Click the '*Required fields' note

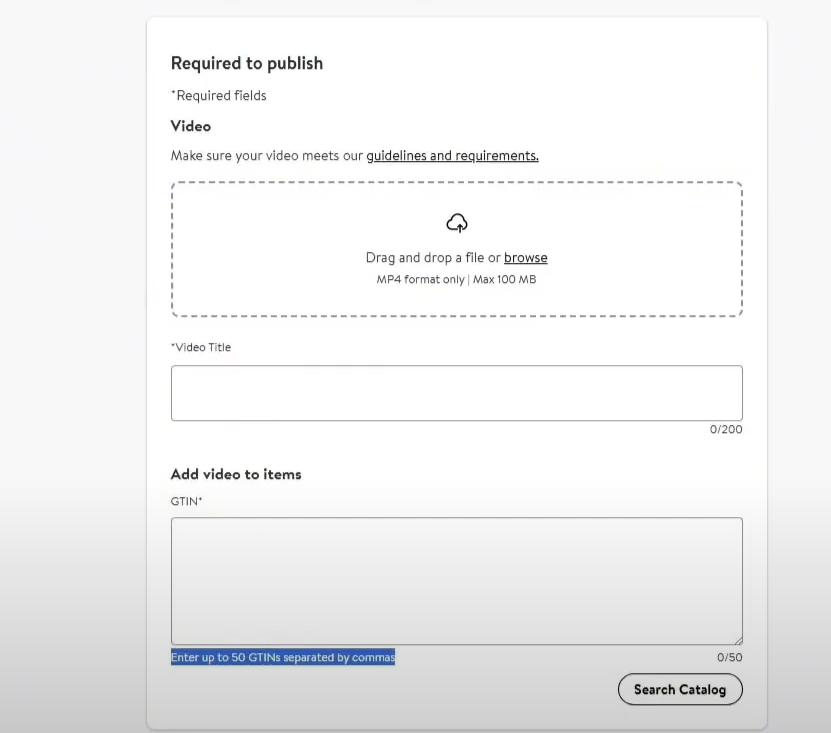click(x=219, y=96)
